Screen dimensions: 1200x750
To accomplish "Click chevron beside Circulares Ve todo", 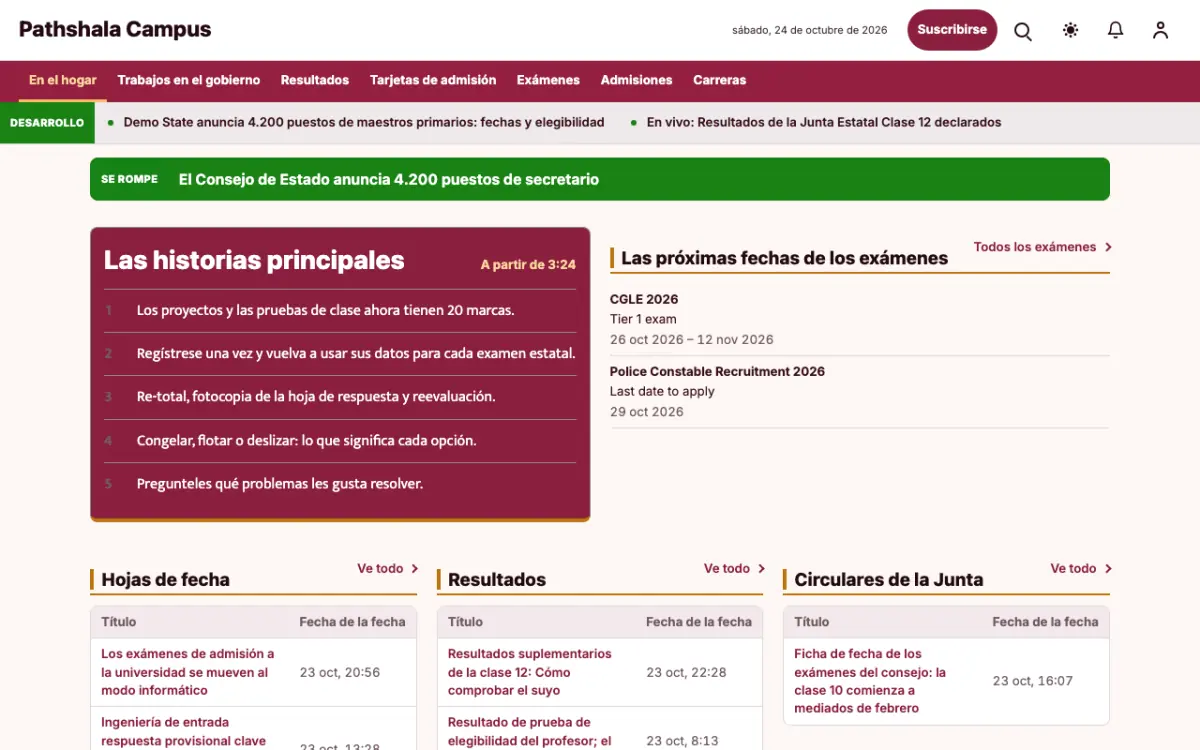I will pyautogui.click(x=1108, y=569).
